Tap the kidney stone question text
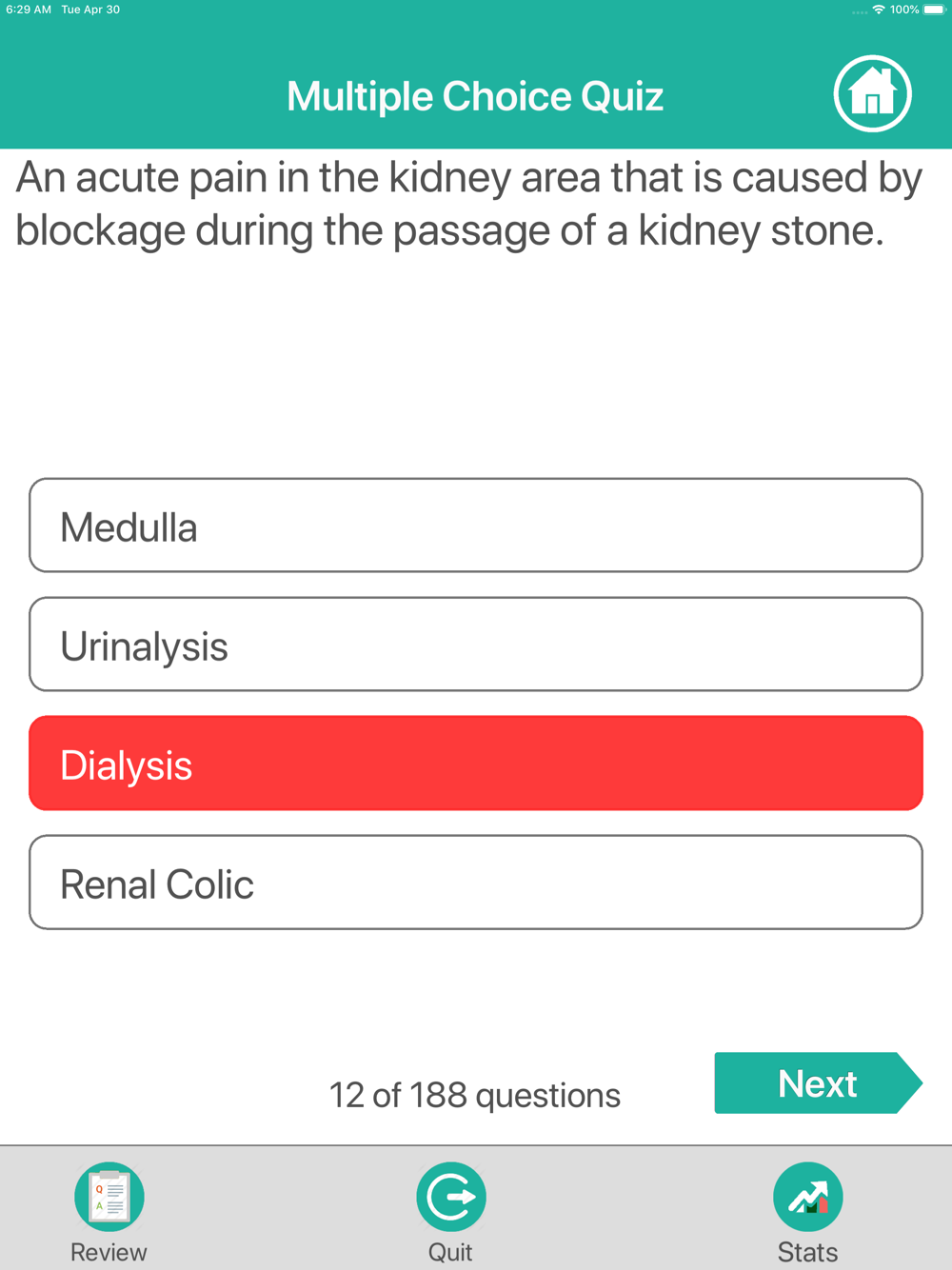This screenshot has height=1270, width=952. (x=469, y=204)
